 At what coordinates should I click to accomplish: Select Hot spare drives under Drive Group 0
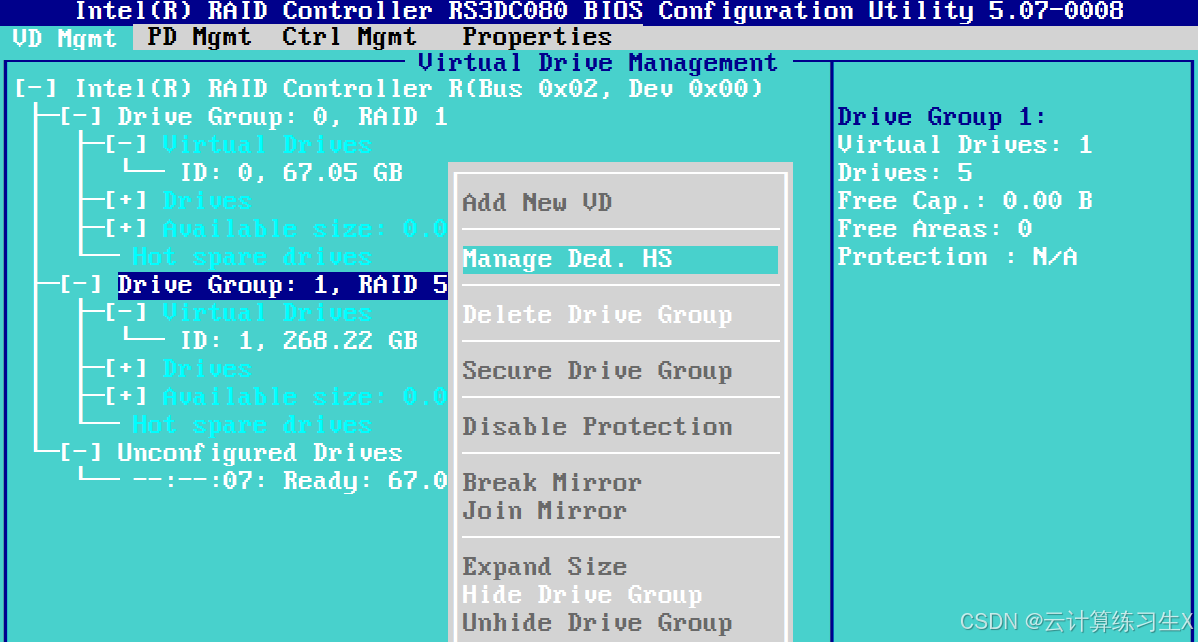pyautogui.click(x=251, y=258)
